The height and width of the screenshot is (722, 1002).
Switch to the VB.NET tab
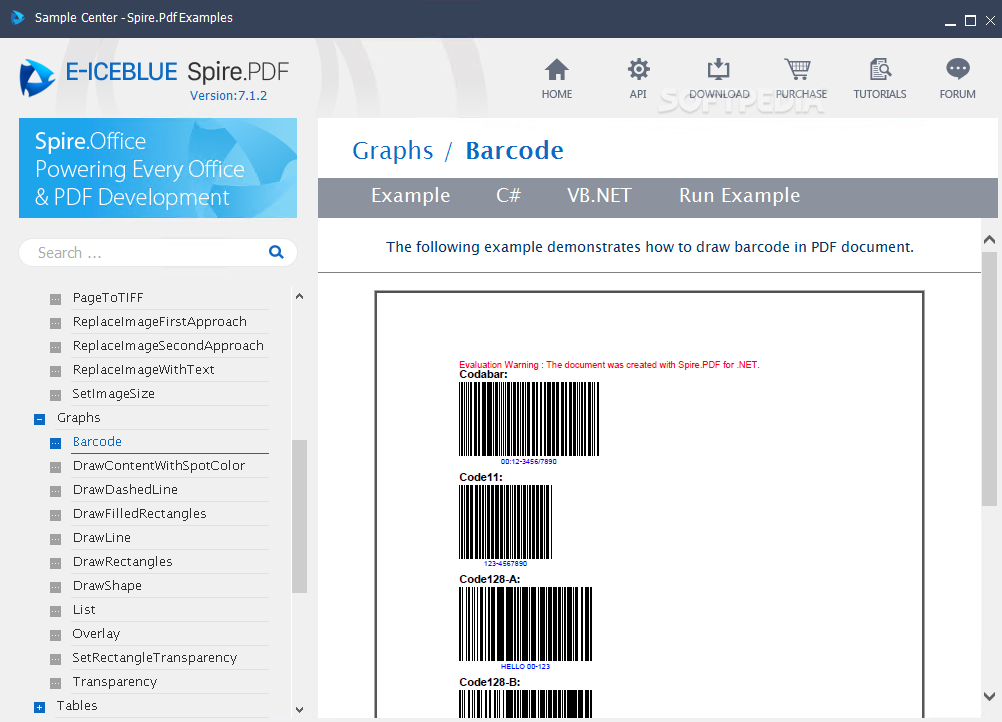point(599,196)
